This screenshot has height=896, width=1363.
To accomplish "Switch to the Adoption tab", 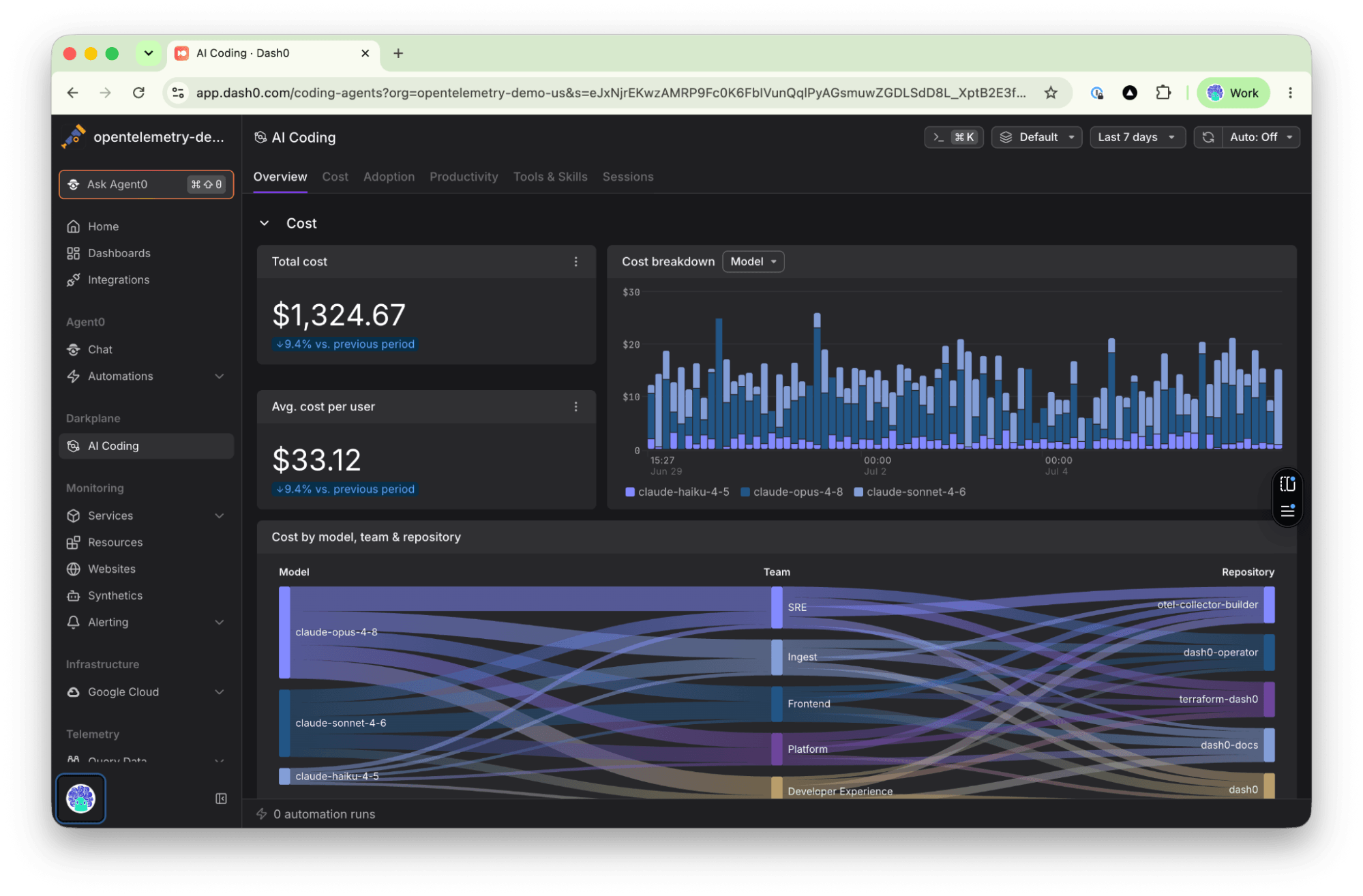I will click(x=389, y=177).
